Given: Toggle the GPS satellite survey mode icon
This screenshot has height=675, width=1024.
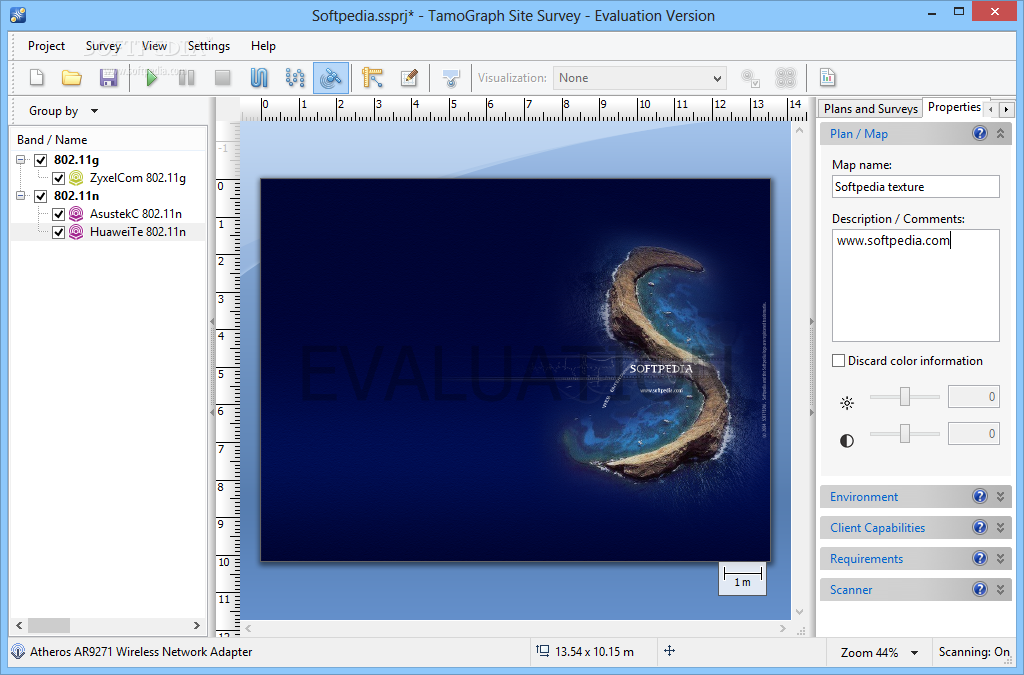Looking at the screenshot, I should 331,78.
